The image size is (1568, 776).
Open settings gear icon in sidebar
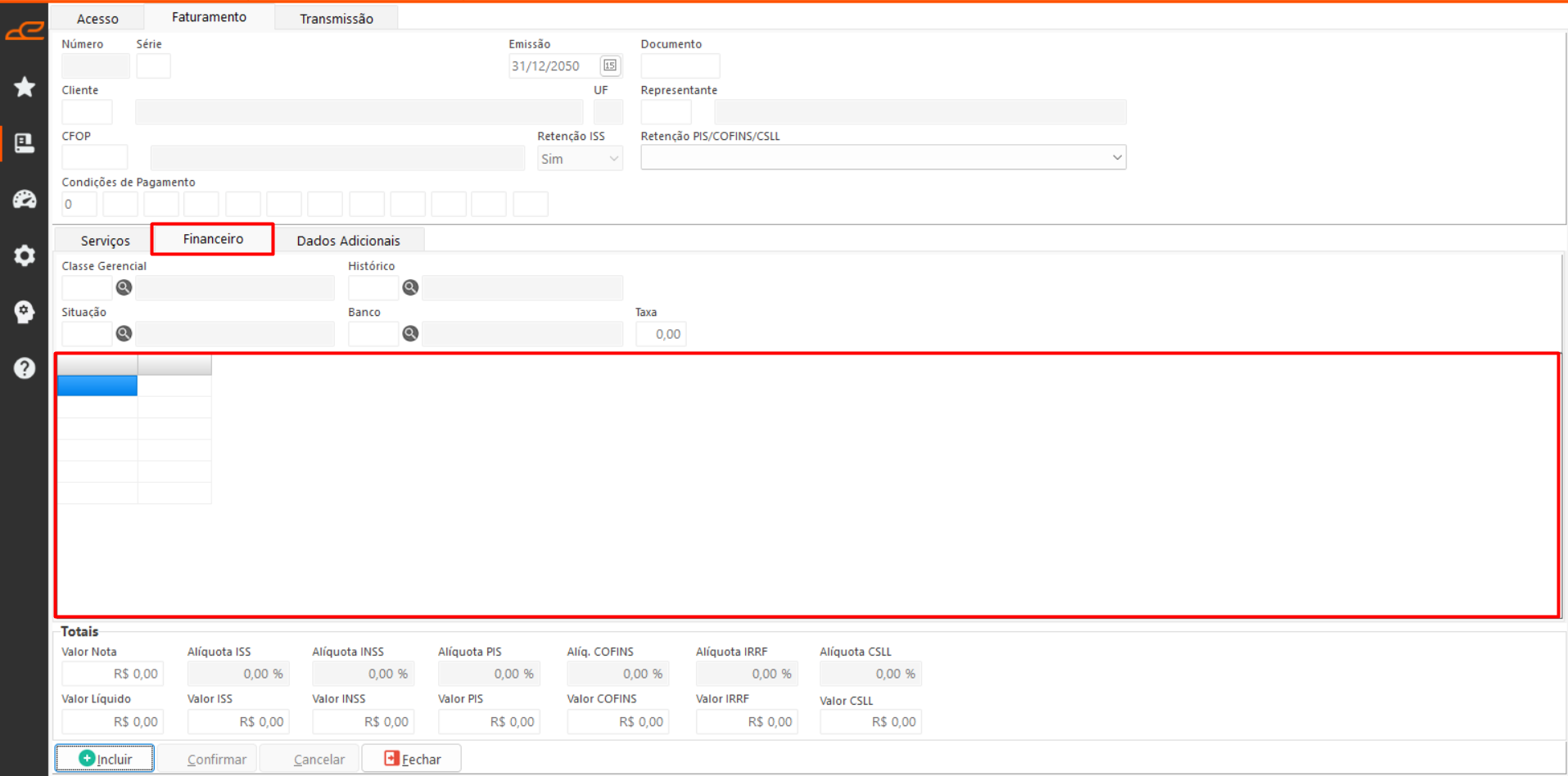[x=25, y=255]
